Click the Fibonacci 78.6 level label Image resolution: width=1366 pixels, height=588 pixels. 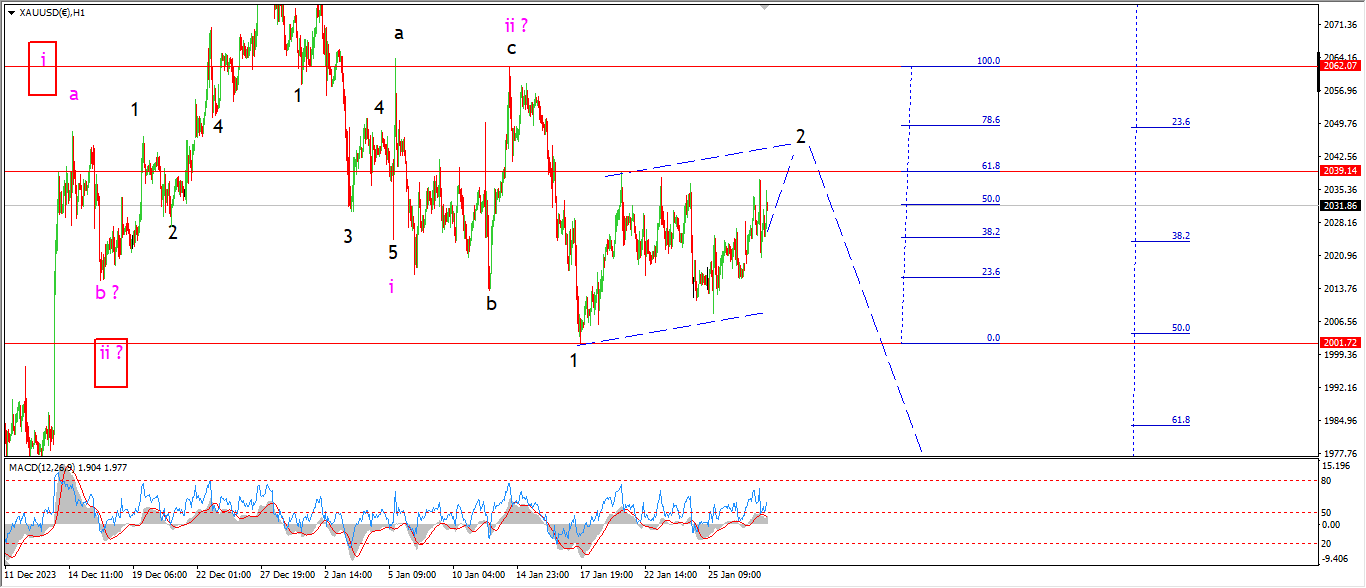point(990,120)
